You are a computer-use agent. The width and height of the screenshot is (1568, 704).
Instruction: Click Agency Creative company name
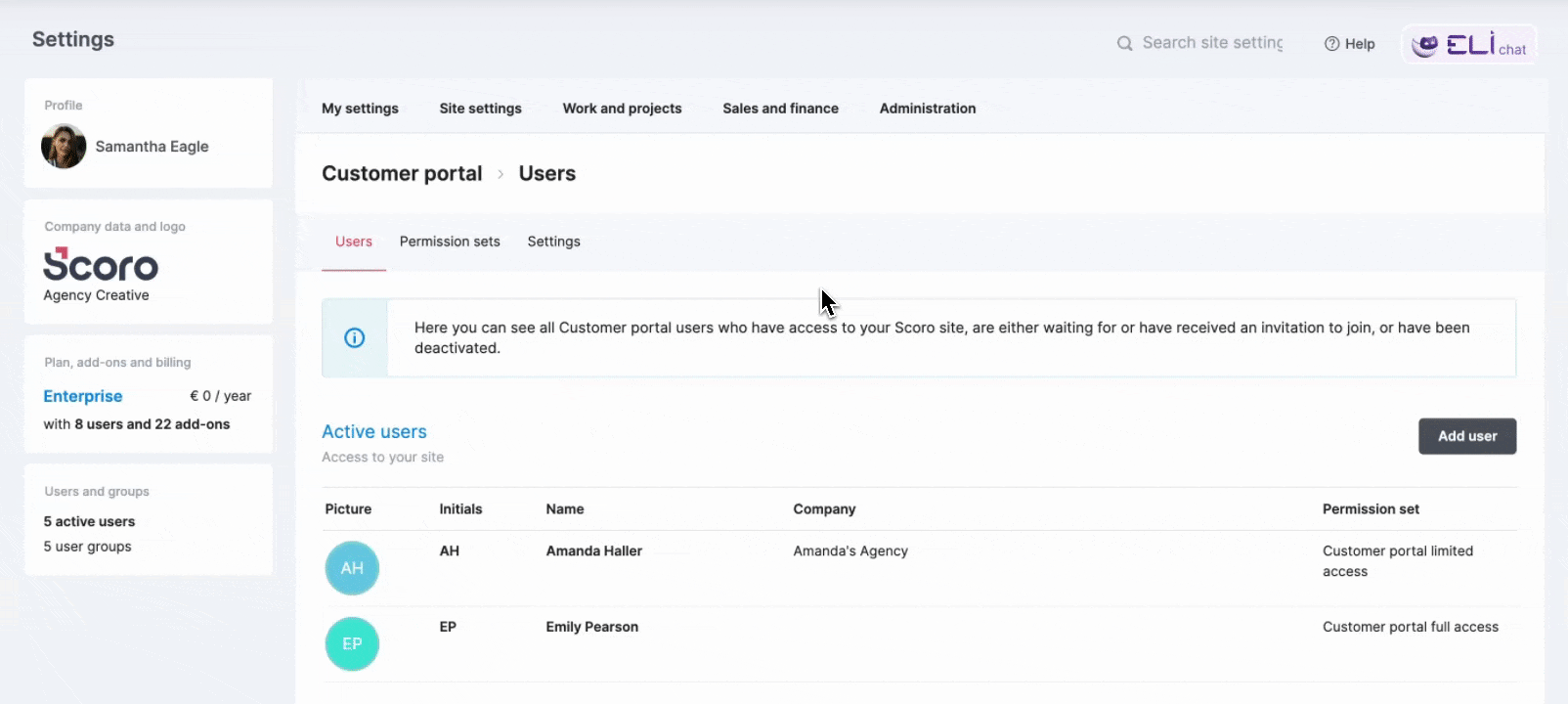pyautogui.click(x=96, y=295)
